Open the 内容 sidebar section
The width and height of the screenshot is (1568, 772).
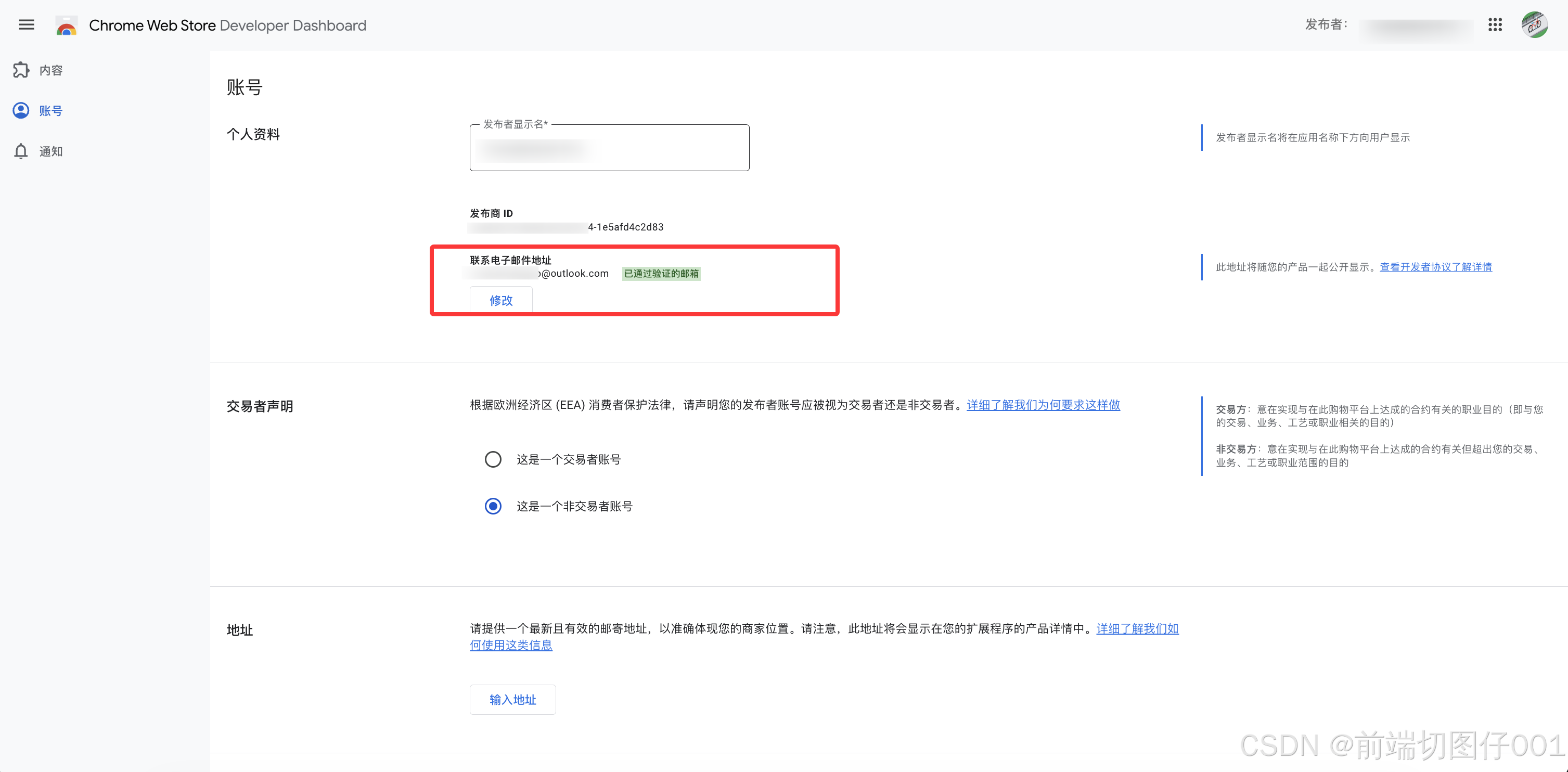coord(50,71)
